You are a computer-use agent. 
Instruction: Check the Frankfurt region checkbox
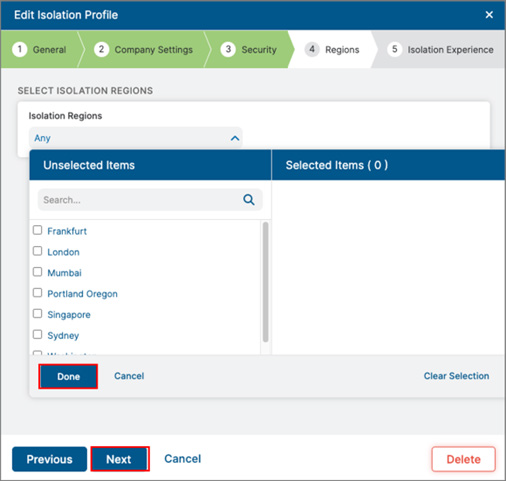37,230
